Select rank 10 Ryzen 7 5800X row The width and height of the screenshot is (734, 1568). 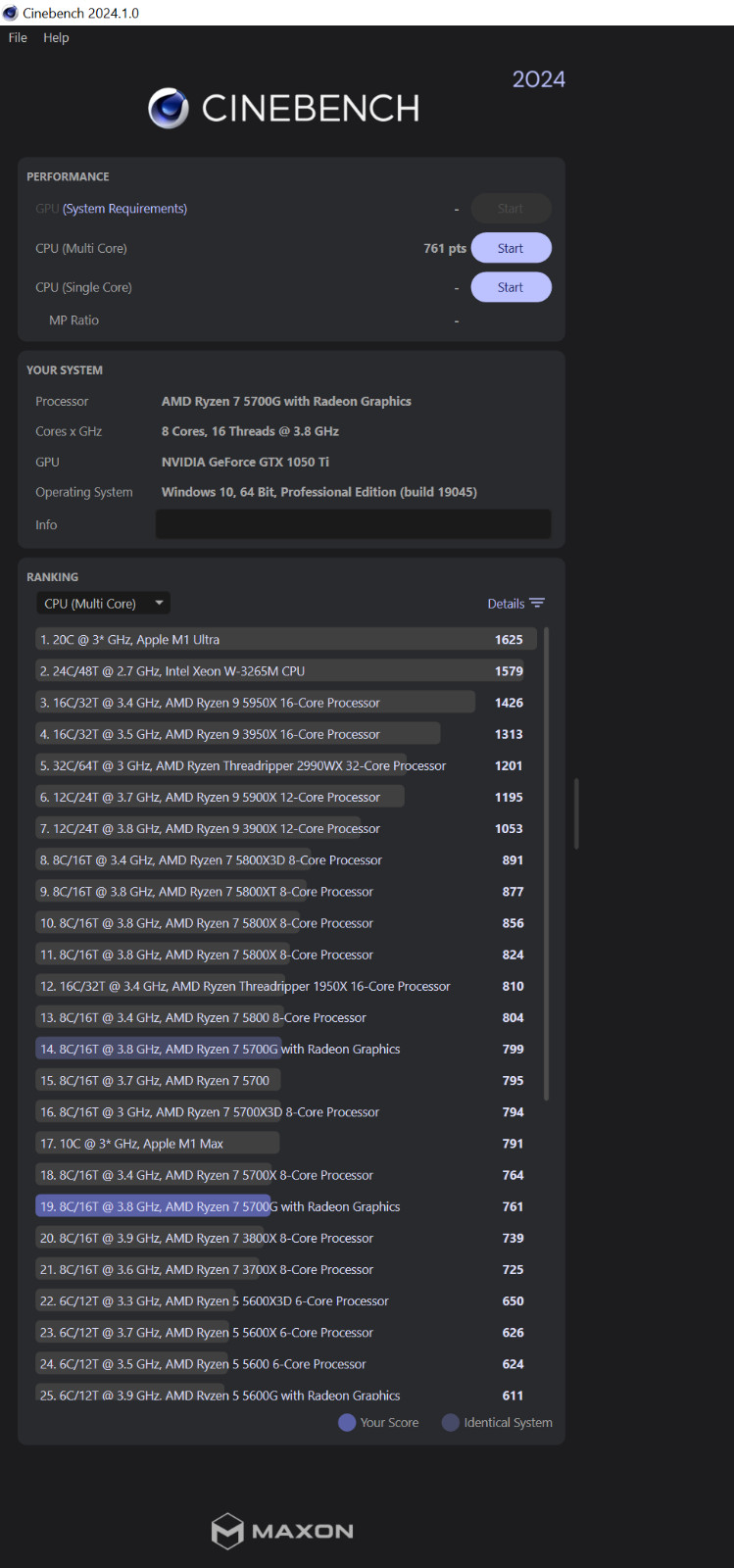point(286,923)
